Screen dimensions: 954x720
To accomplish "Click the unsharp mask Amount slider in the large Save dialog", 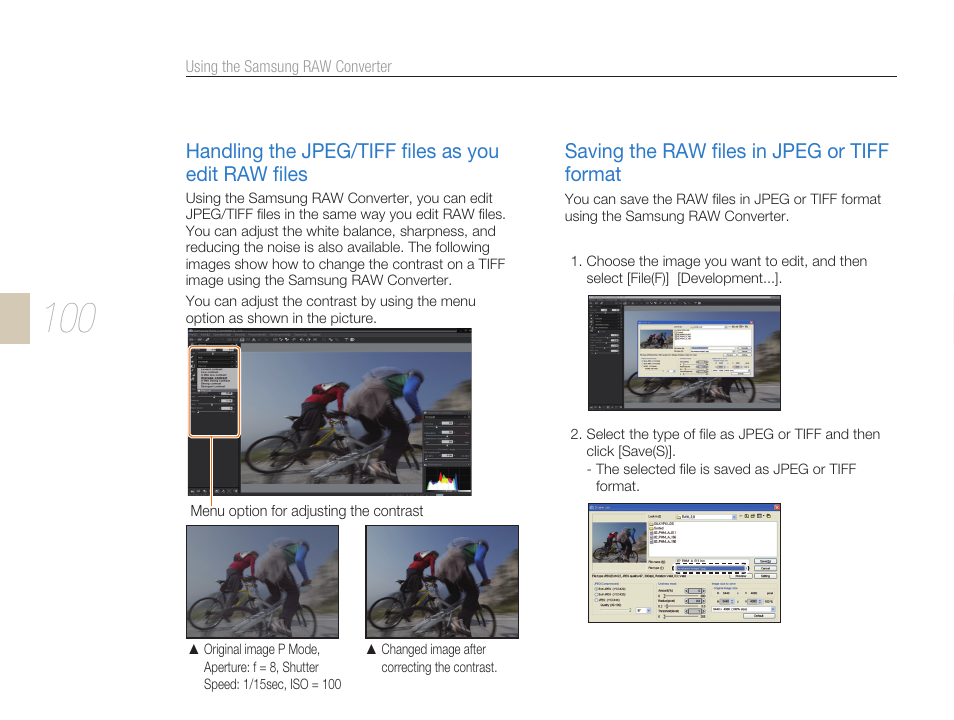I will pyautogui.click(x=681, y=596).
